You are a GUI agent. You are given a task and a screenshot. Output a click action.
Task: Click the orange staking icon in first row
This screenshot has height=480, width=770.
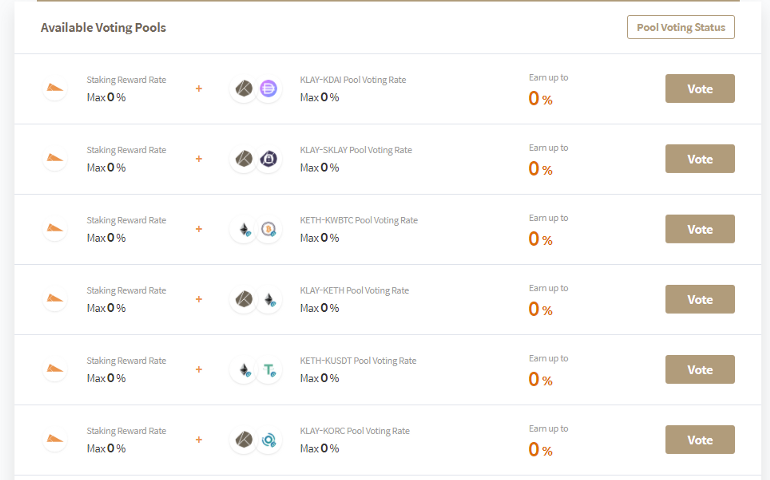55,88
